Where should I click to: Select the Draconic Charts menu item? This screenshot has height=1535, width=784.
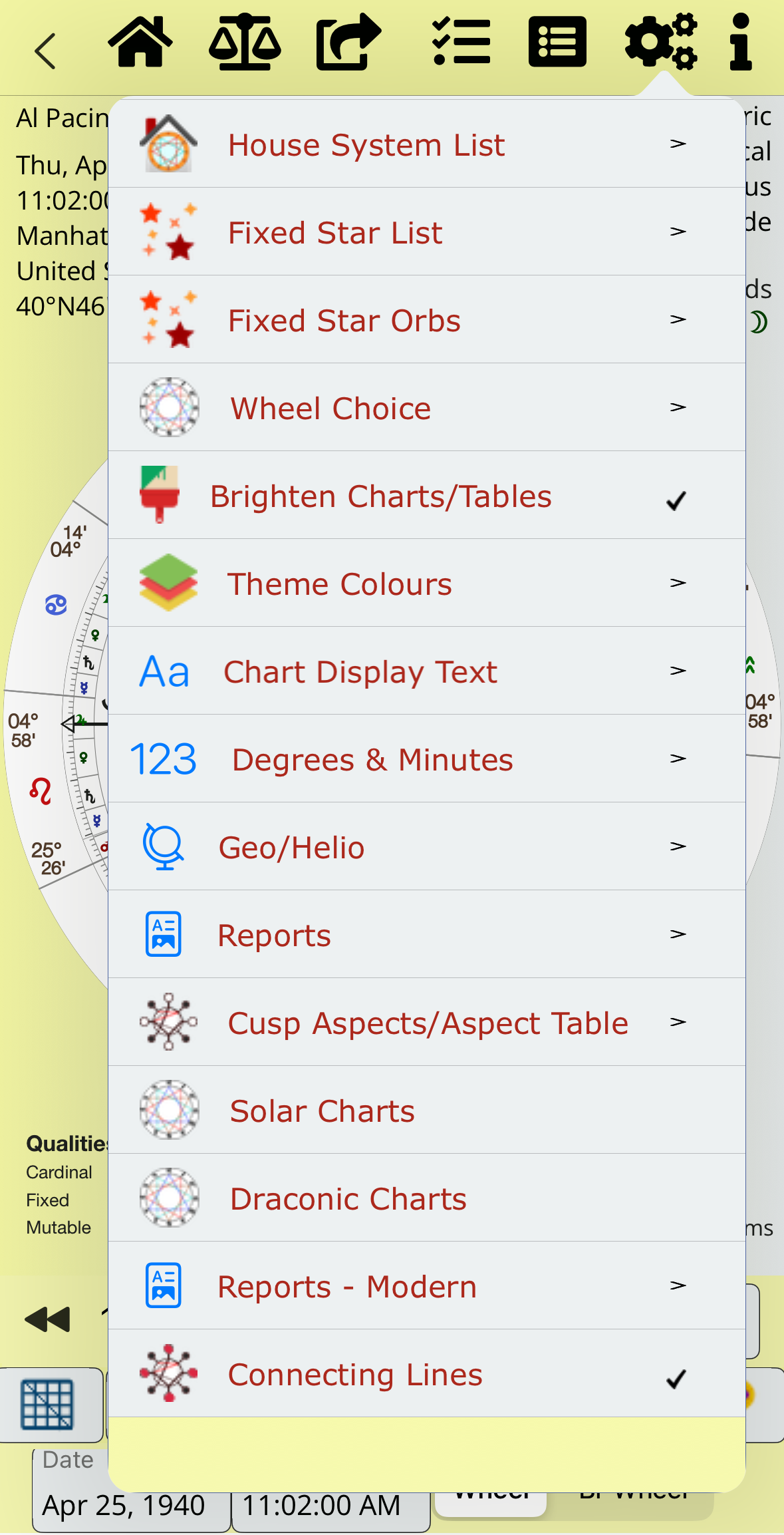click(x=348, y=1199)
